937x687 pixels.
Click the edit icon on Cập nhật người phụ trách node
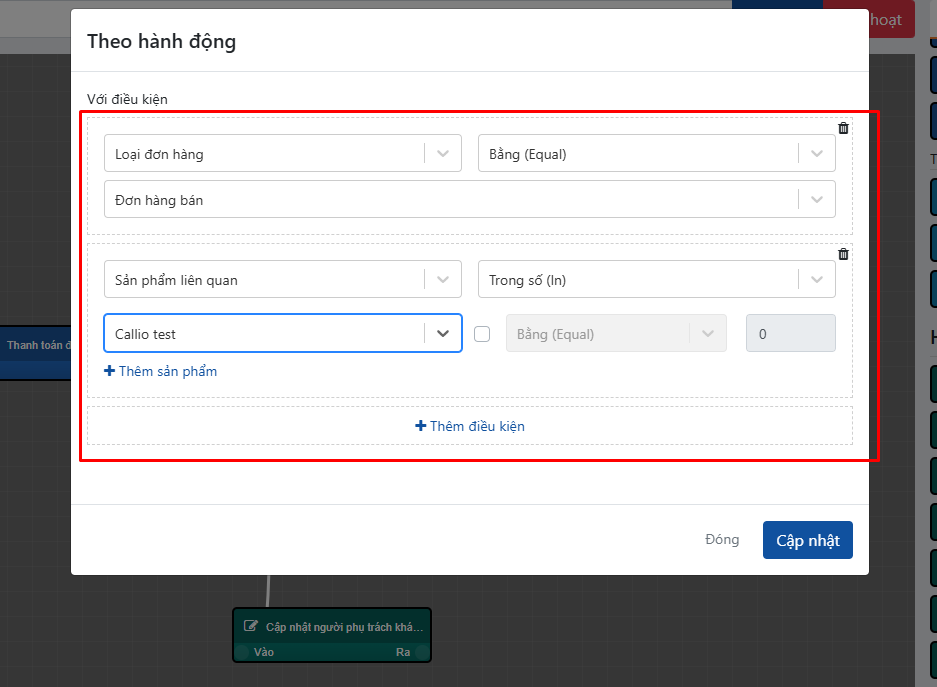point(251,627)
